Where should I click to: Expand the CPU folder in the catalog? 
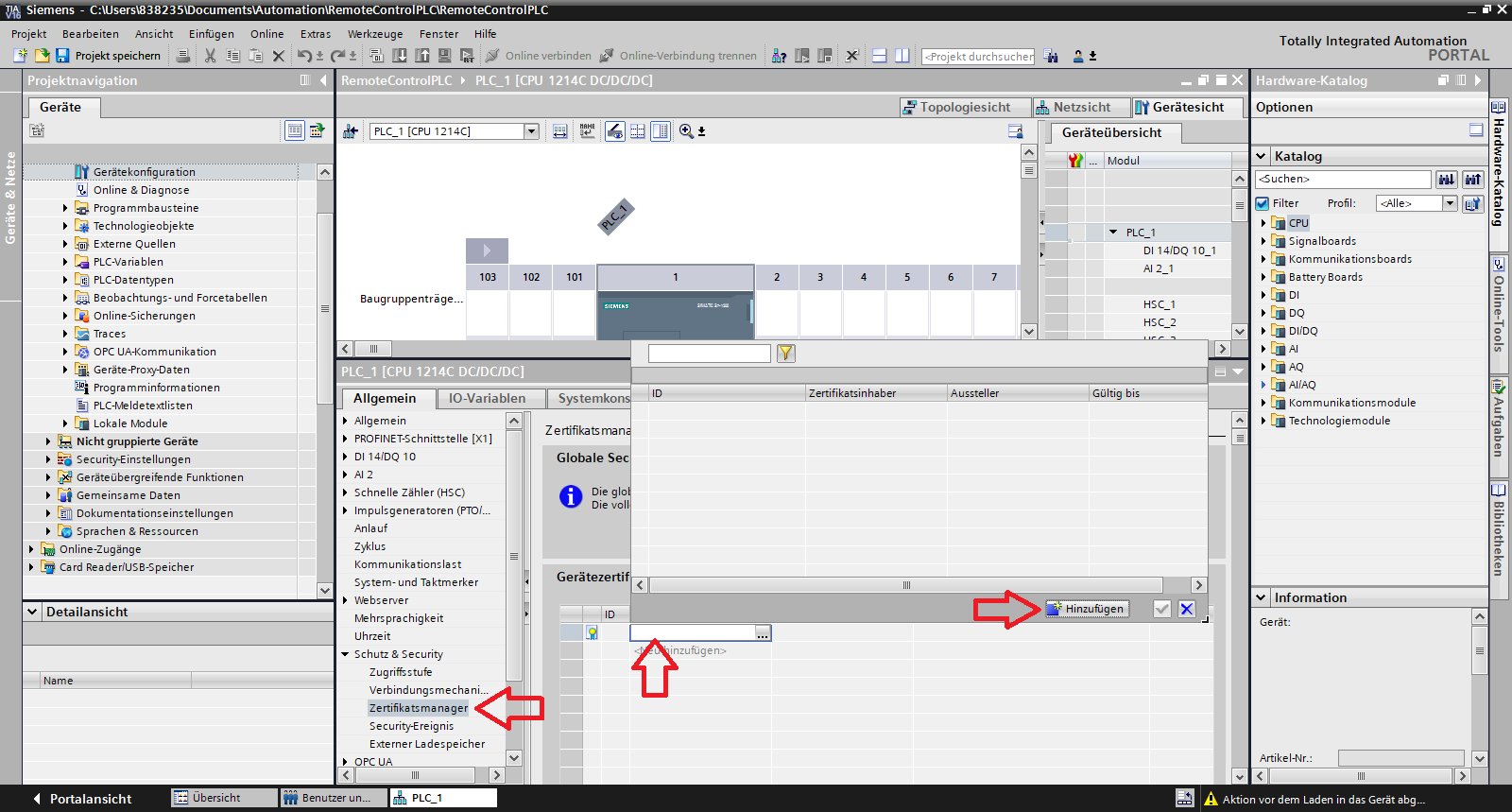[1263, 223]
